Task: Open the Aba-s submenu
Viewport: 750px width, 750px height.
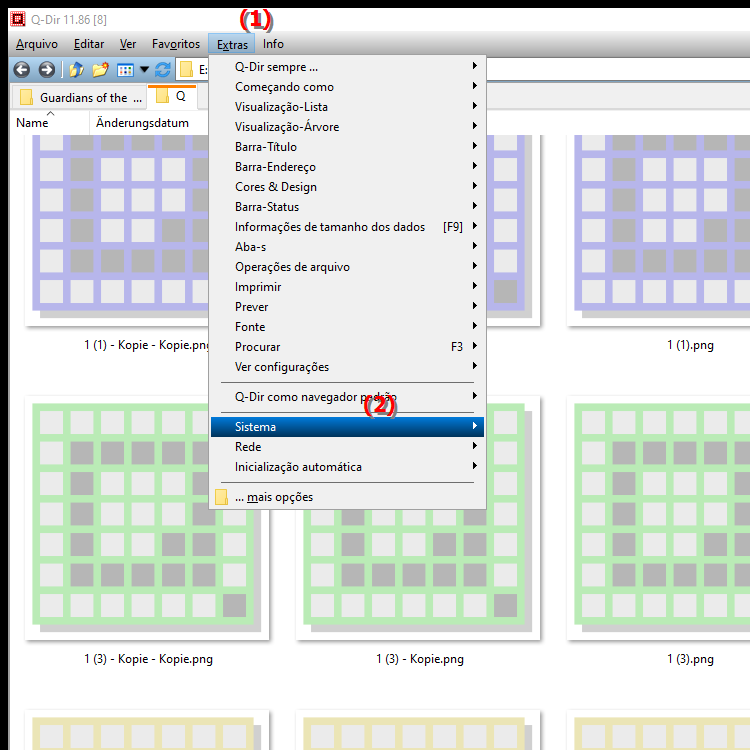Action: (x=347, y=247)
